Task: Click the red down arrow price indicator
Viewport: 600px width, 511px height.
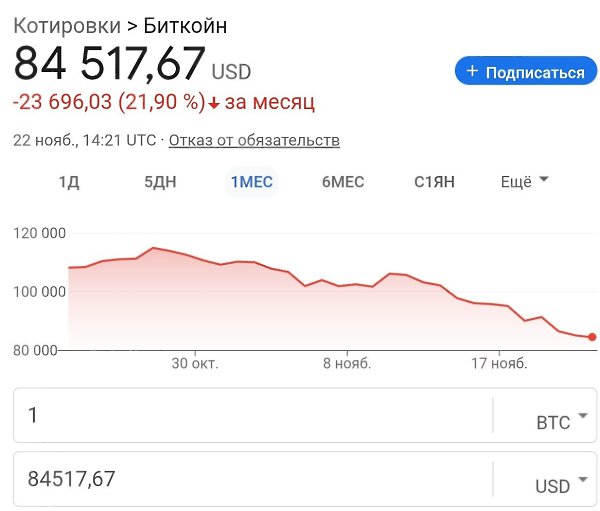Action: [x=213, y=103]
